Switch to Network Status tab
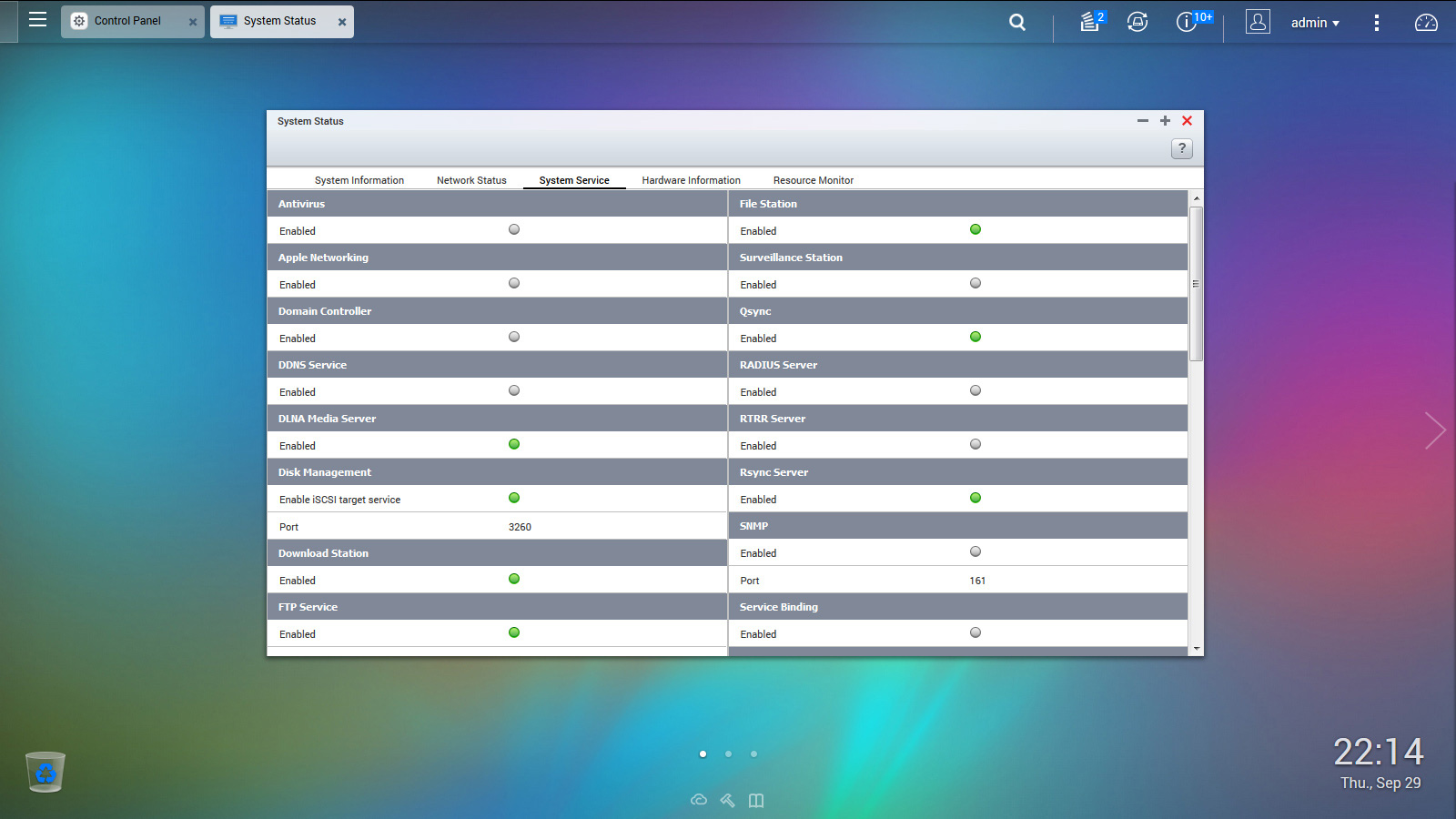The image size is (1456, 819). click(471, 180)
